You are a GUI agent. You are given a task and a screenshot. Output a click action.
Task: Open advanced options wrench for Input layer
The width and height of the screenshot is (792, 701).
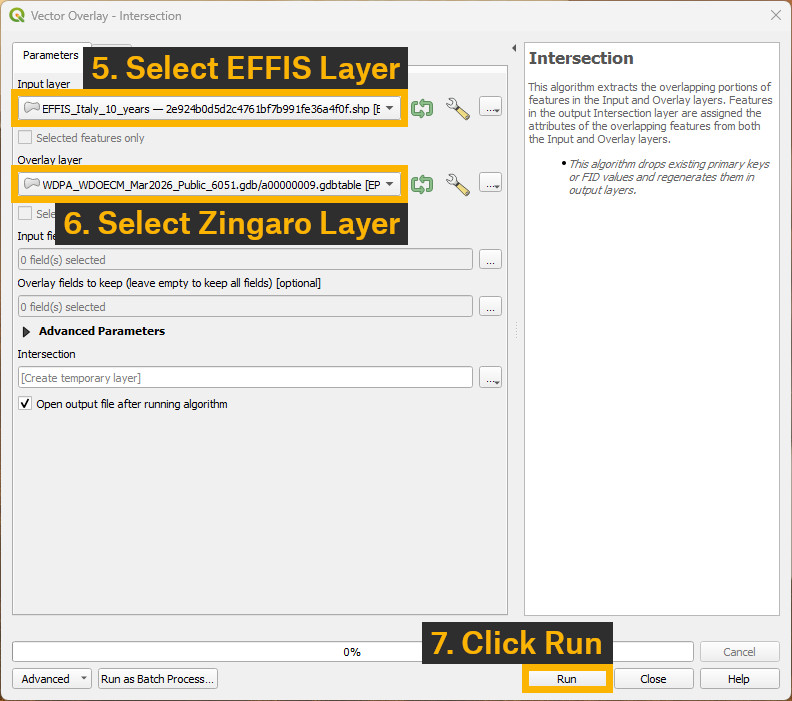tap(458, 108)
